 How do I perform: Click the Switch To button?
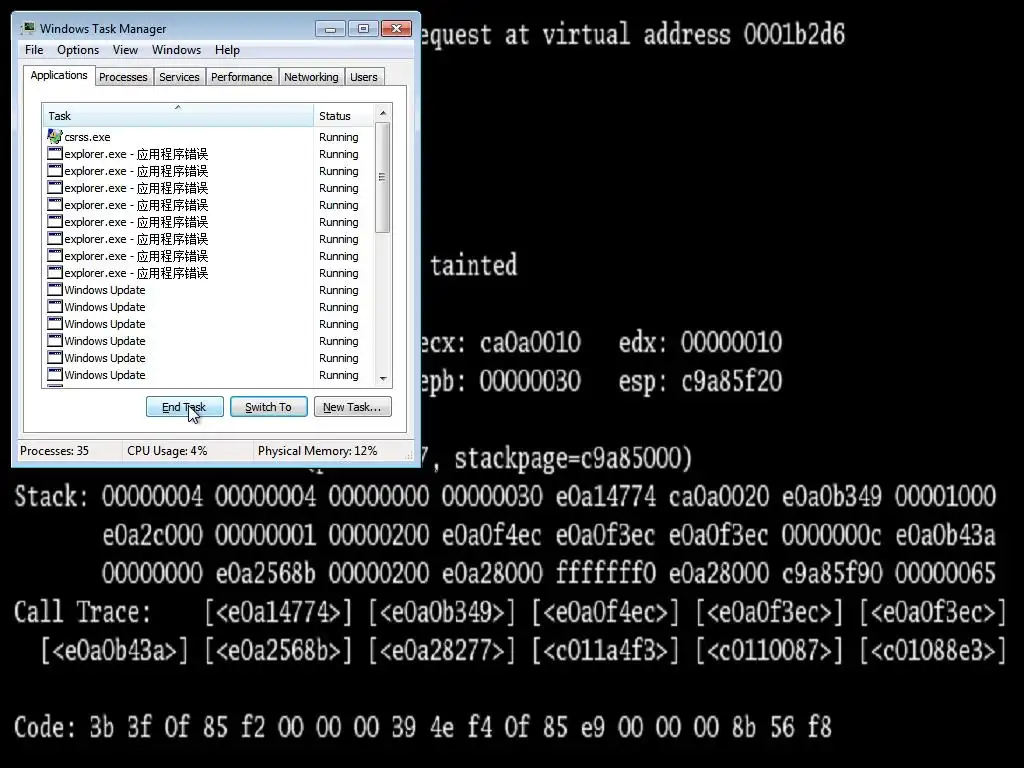[x=268, y=407]
